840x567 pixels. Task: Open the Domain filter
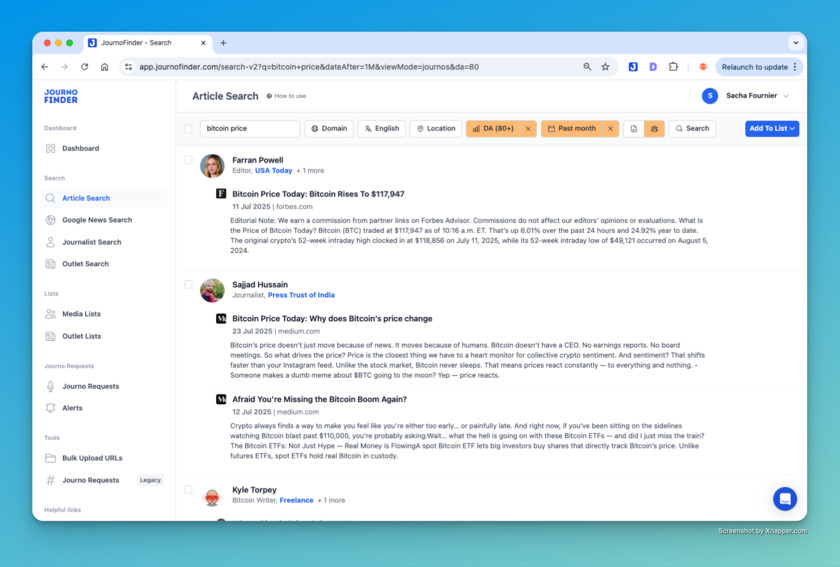coord(329,129)
